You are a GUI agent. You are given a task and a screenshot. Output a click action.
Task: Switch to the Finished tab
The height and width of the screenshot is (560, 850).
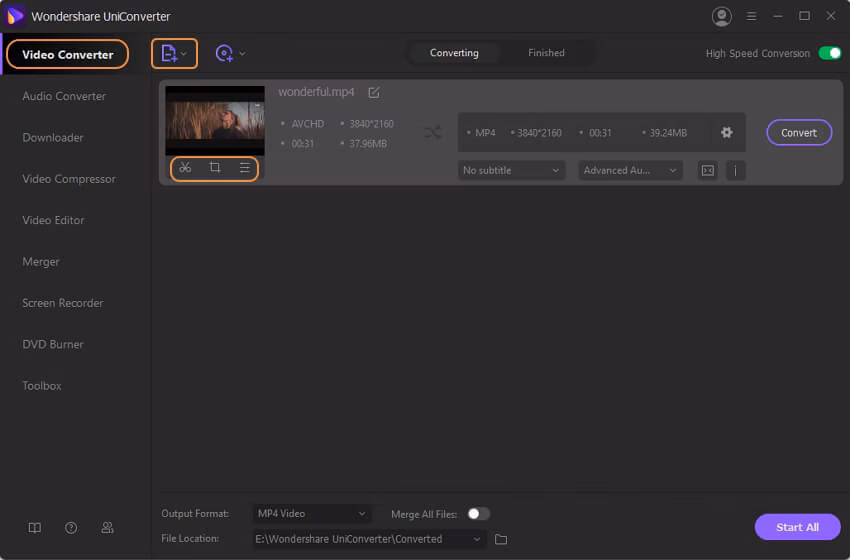click(546, 53)
